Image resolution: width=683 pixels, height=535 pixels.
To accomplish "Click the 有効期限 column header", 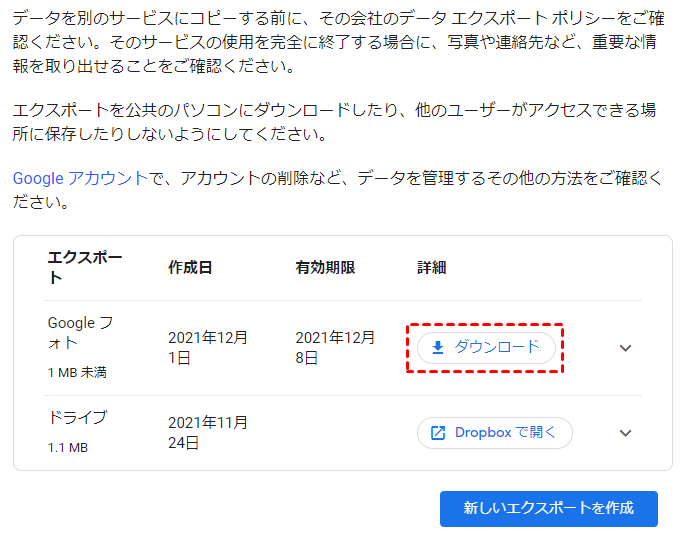I will [x=325, y=268].
